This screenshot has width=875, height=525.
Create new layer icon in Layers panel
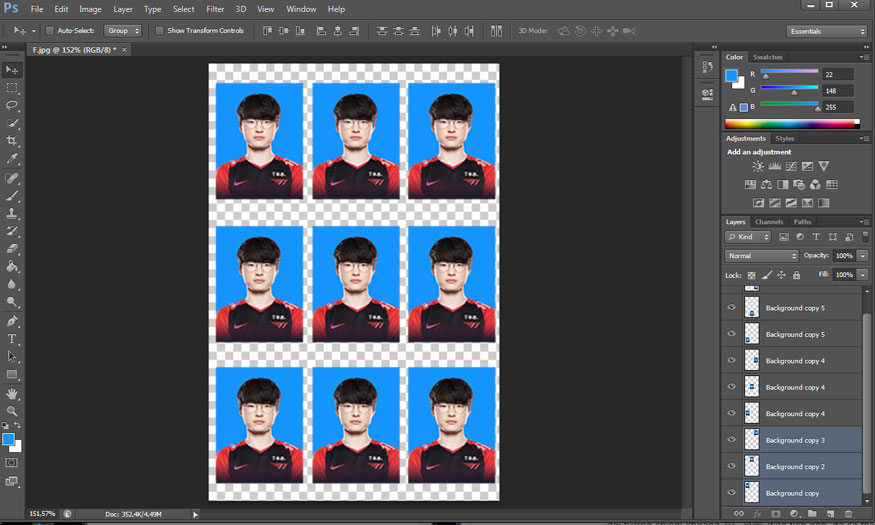[830, 513]
